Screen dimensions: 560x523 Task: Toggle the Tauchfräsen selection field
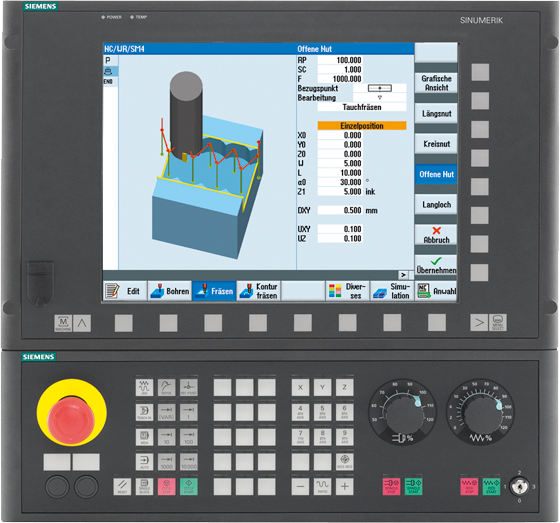click(x=362, y=107)
